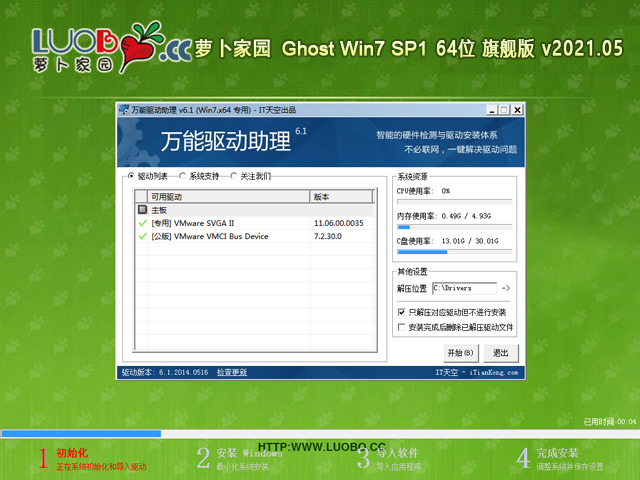The height and width of the screenshot is (480, 640).
Task: Click the 已用时间 00:04 timer text
Action: coord(610,422)
